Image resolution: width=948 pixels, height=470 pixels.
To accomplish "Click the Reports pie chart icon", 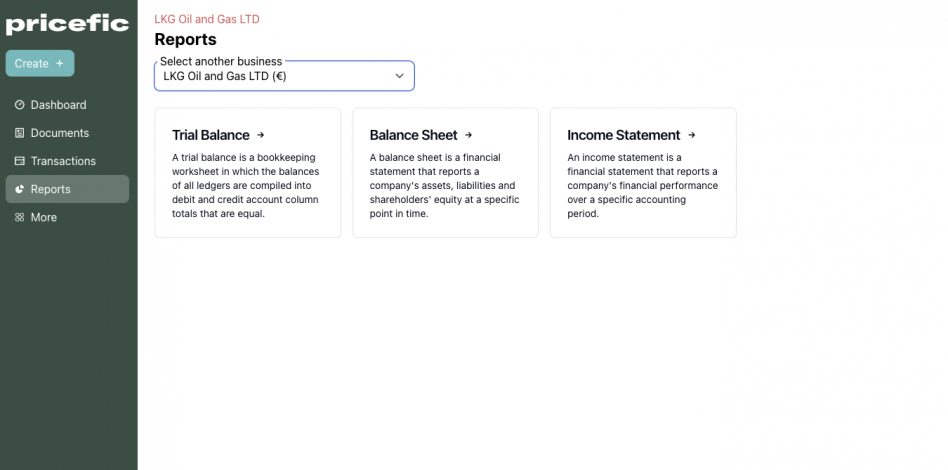I will click(x=19, y=189).
